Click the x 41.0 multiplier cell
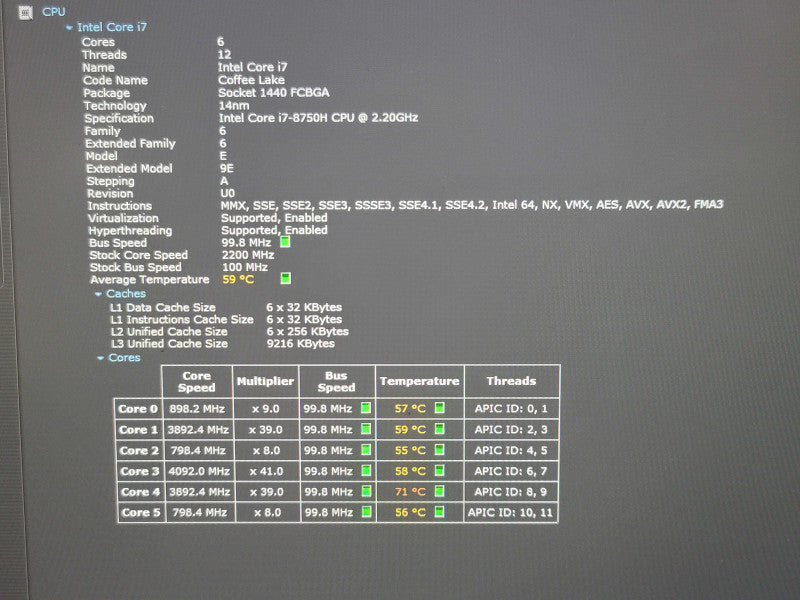The image size is (800, 600). pyautogui.click(x=266, y=471)
